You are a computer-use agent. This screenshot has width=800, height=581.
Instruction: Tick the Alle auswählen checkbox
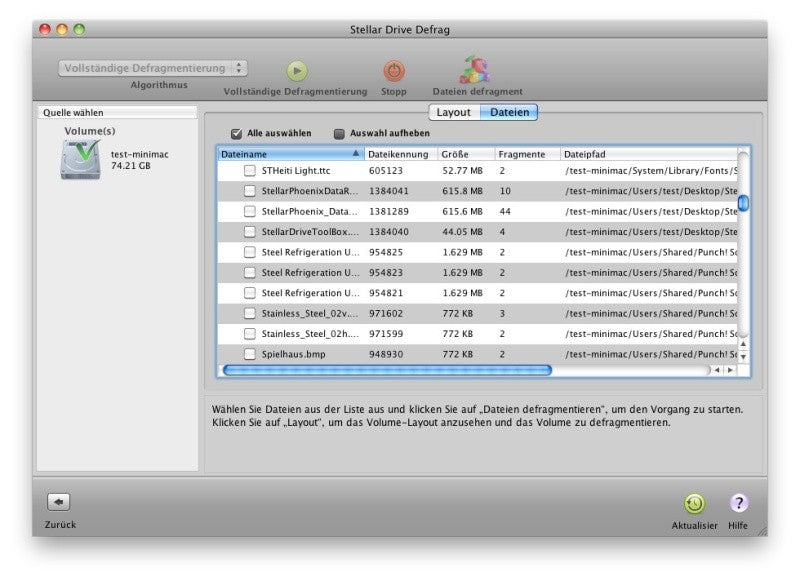point(236,134)
